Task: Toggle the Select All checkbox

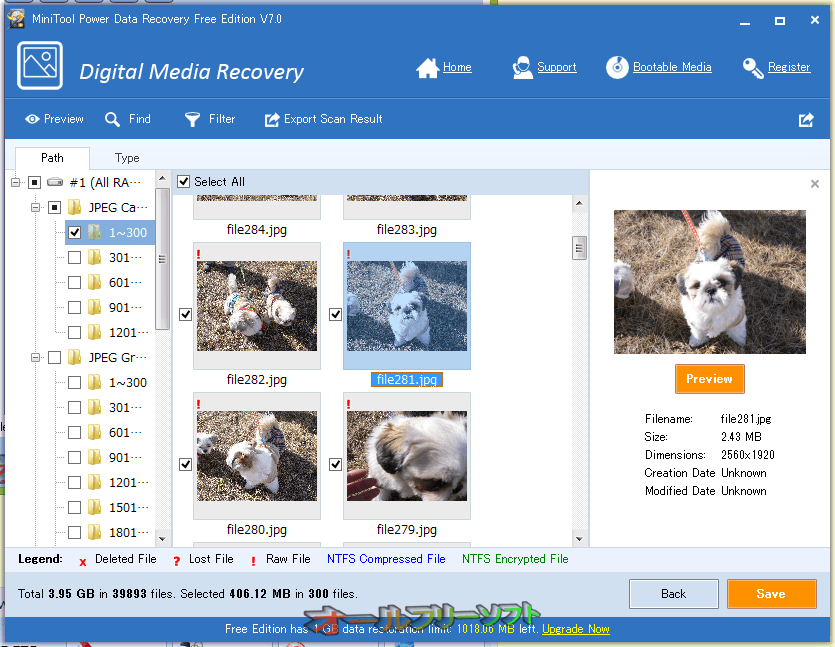Action: coord(184,182)
